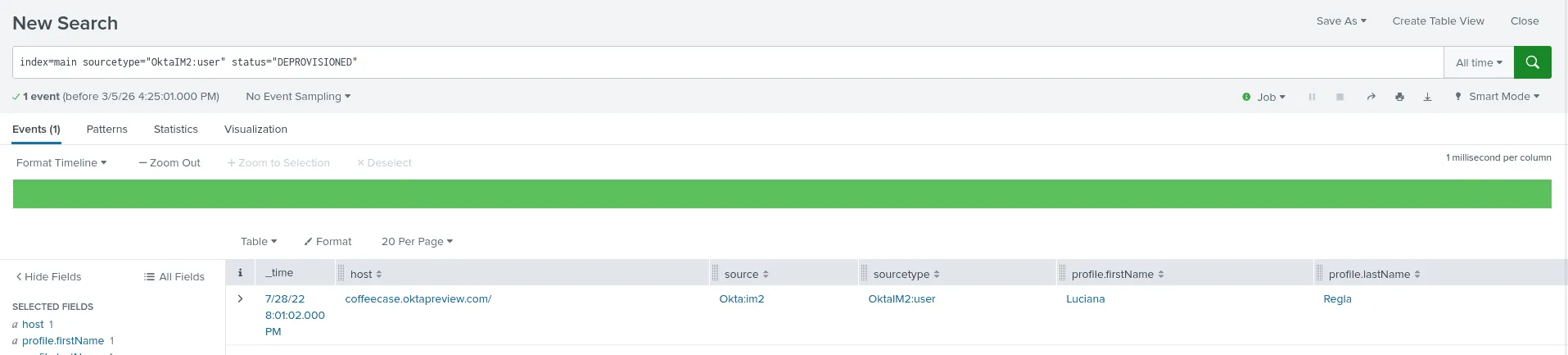Click Hide Fields
This screenshot has height=355, width=1568.
pyautogui.click(x=48, y=277)
